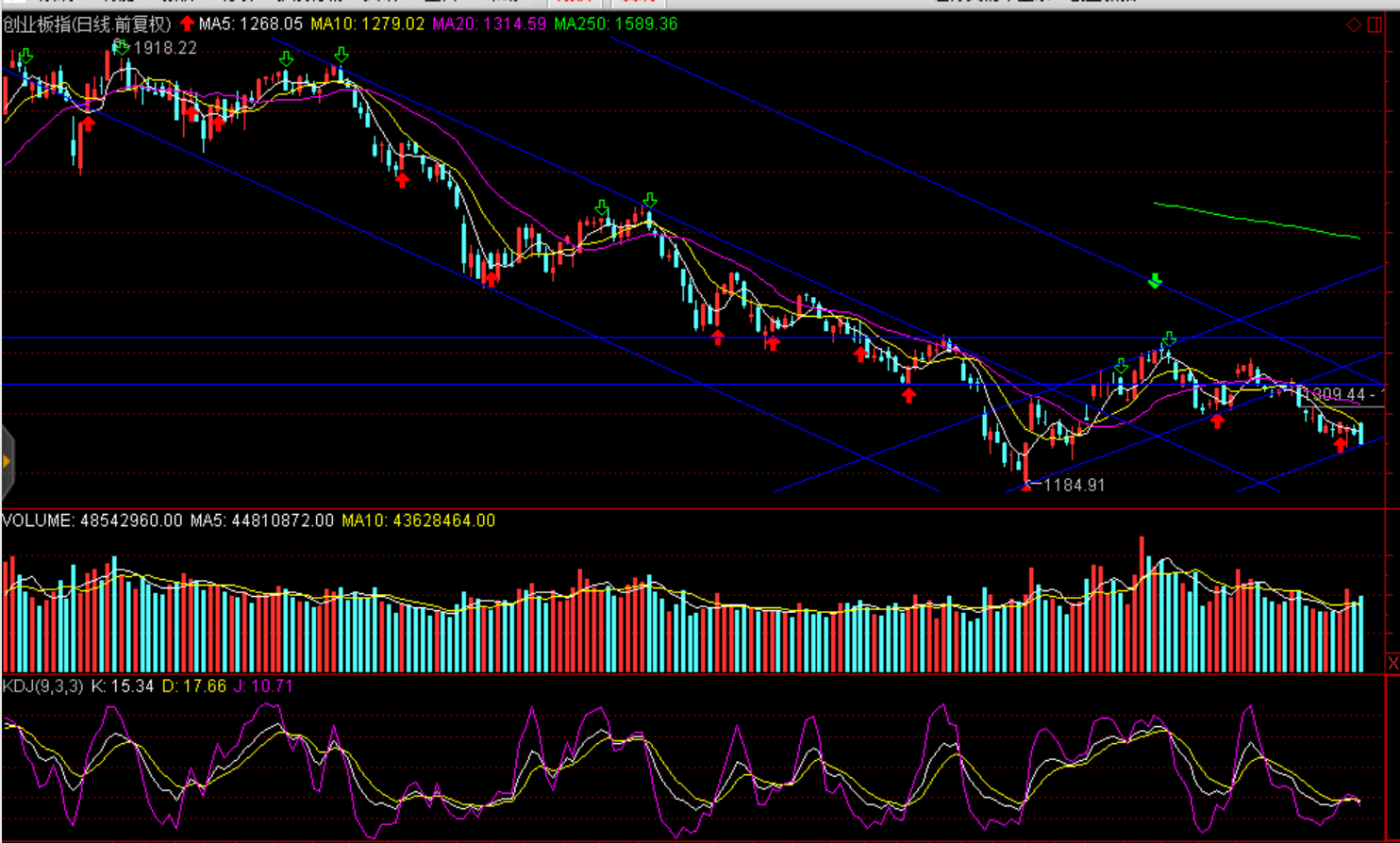Screen dimensions: 1400x843
Task: Click the red diamond icon in chart corner
Action: 1353,25
